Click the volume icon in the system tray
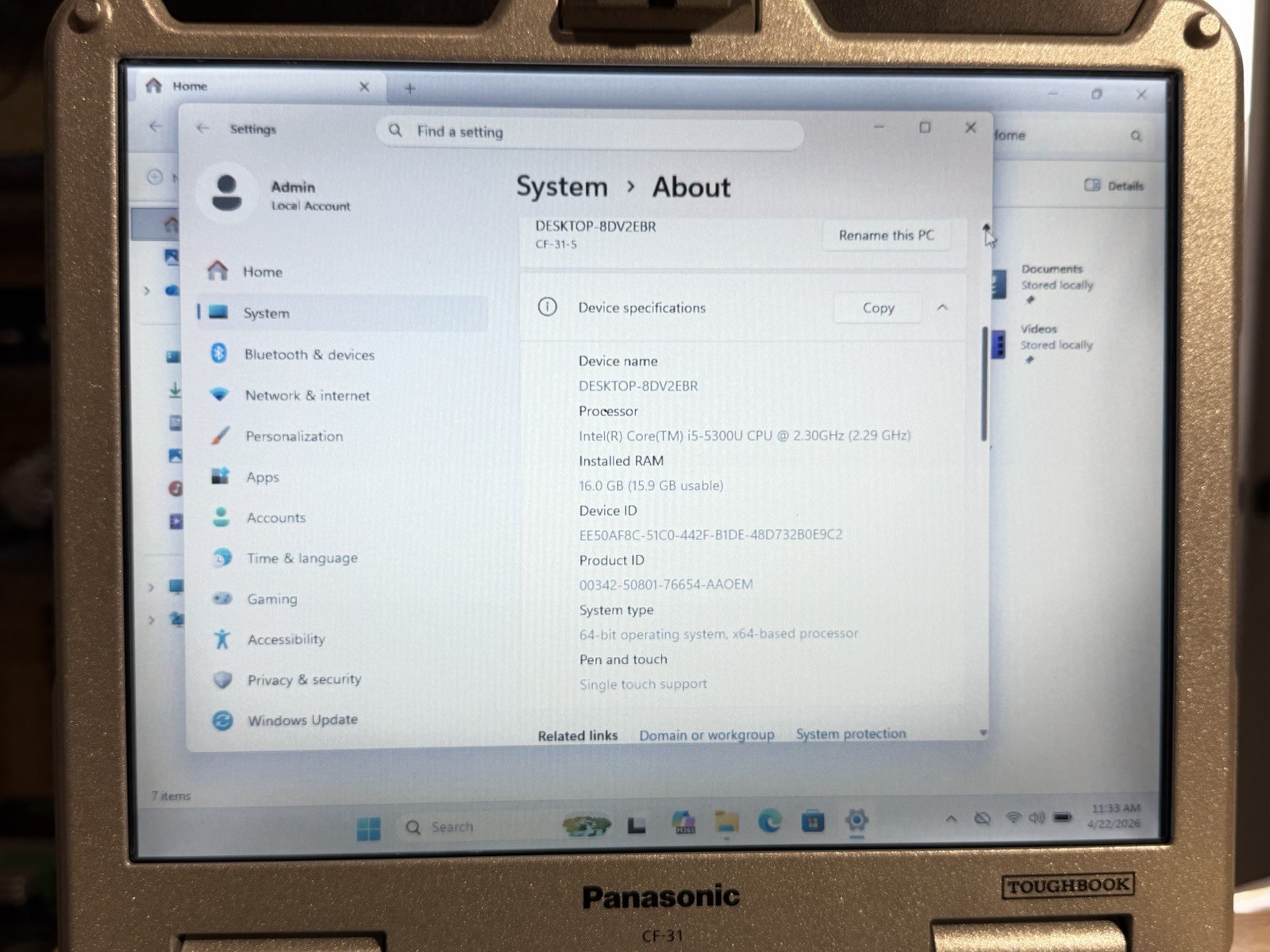 point(1037,817)
